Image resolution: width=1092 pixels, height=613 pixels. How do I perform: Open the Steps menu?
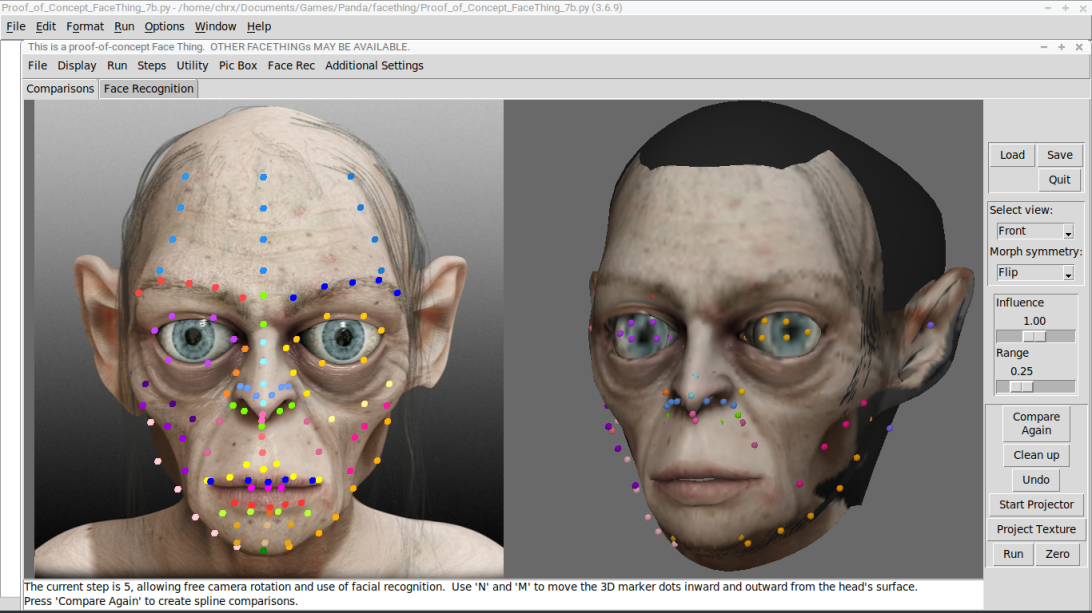click(x=151, y=65)
